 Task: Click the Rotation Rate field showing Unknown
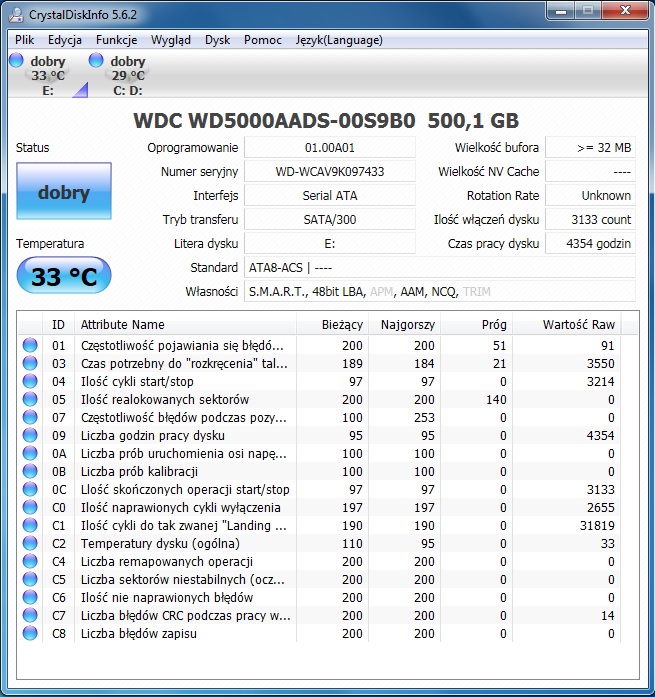(590, 196)
